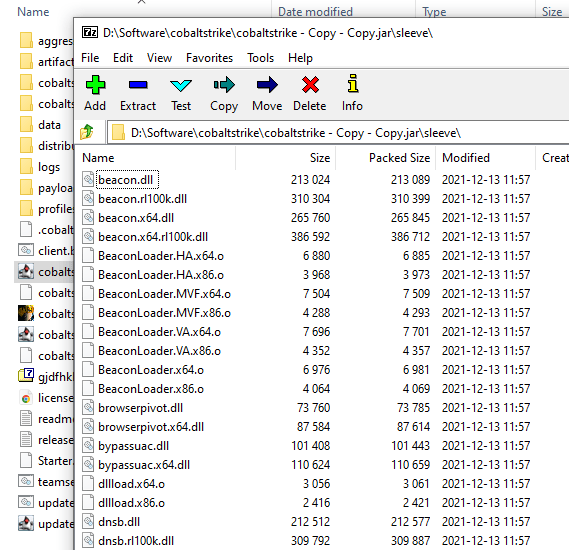Open the Help menu

pyautogui.click(x=300, y=58)
